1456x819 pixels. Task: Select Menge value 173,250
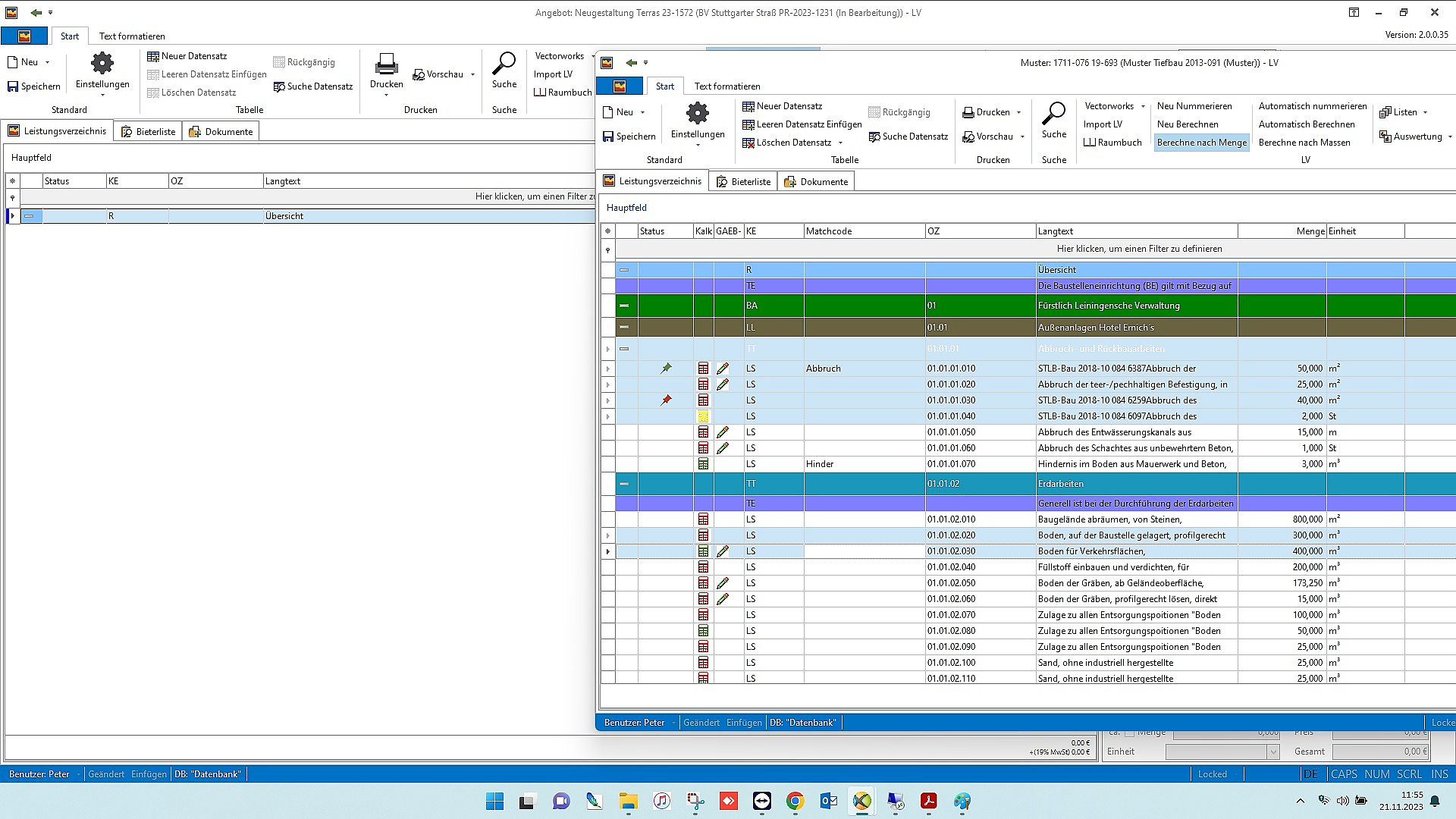coord(1282,583)
